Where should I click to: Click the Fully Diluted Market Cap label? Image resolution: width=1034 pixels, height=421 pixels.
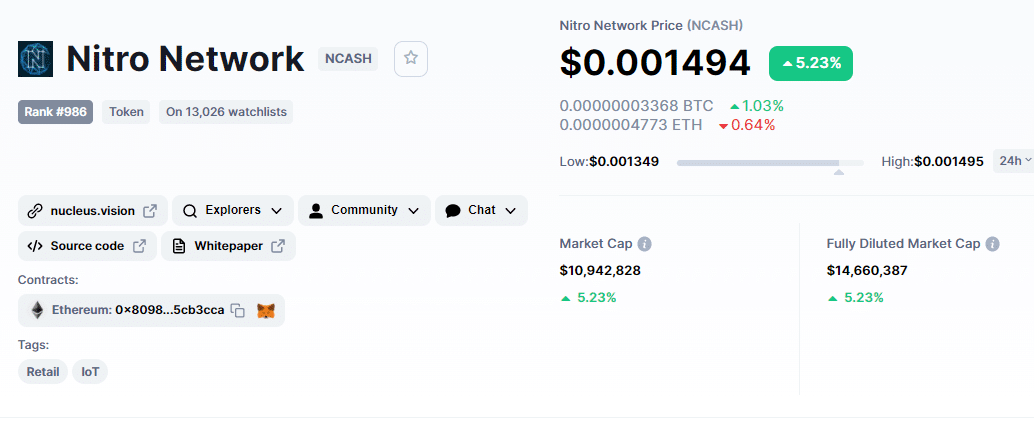(x=903, y=244)
